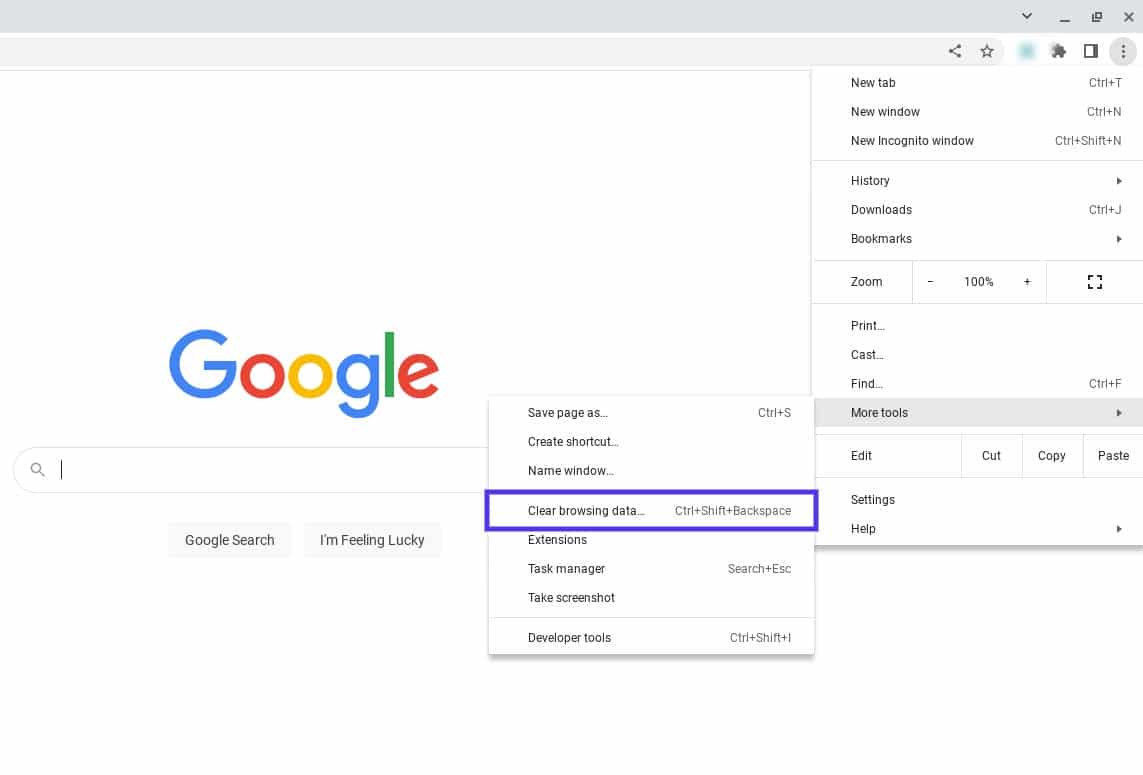
Task: Open the Extensions puzzle-piece icon
Action: tap(1058, 51)
